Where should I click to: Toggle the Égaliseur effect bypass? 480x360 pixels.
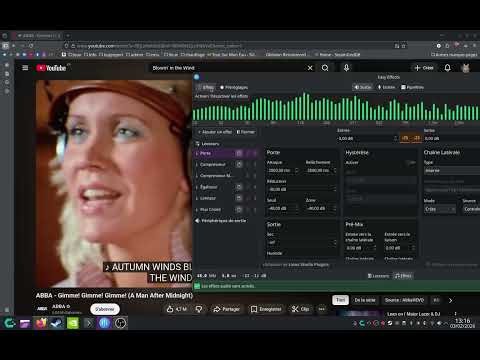pyautogui.click(x=239, y=187)
